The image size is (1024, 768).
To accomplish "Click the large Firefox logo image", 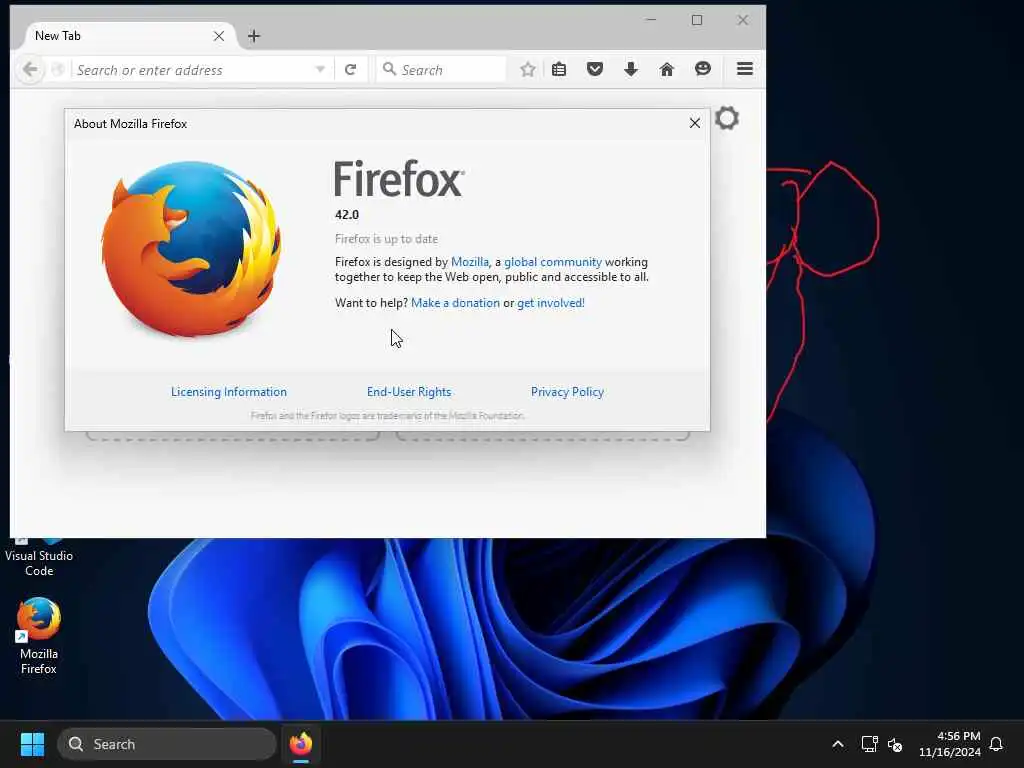I will coord(191,249).
